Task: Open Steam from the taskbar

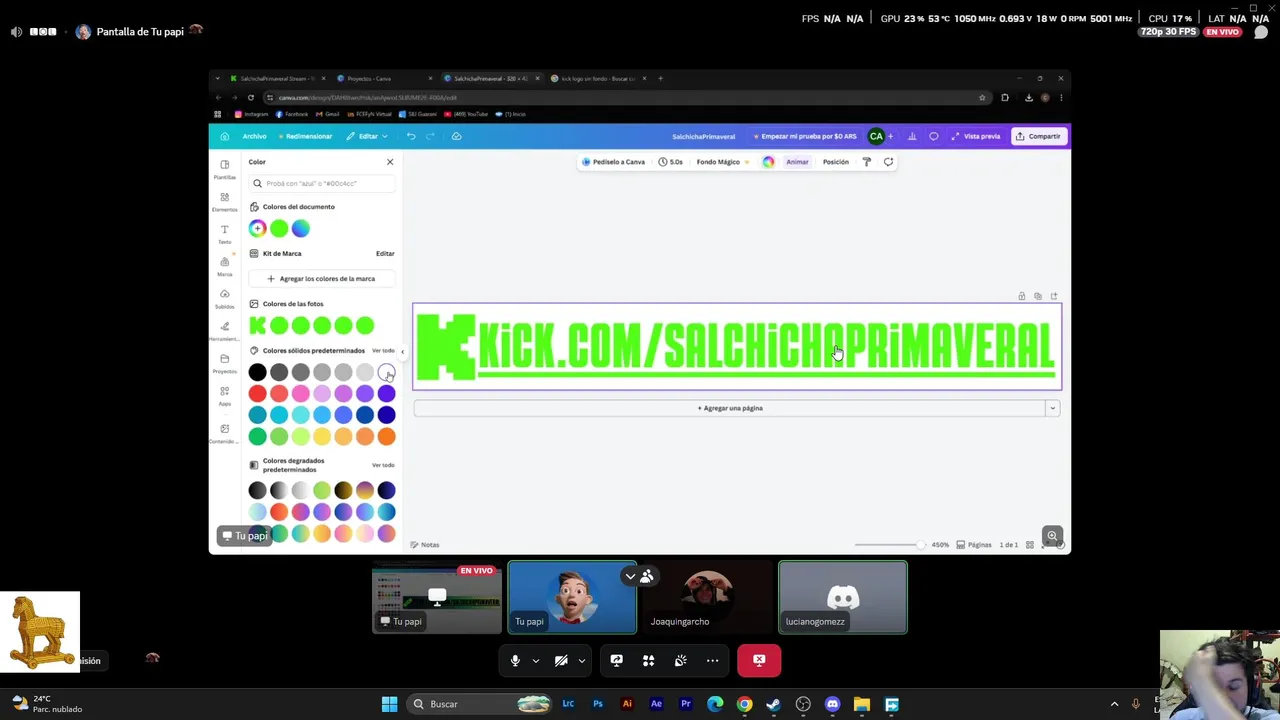Action: pyautogui.click(x=773, y=704)
